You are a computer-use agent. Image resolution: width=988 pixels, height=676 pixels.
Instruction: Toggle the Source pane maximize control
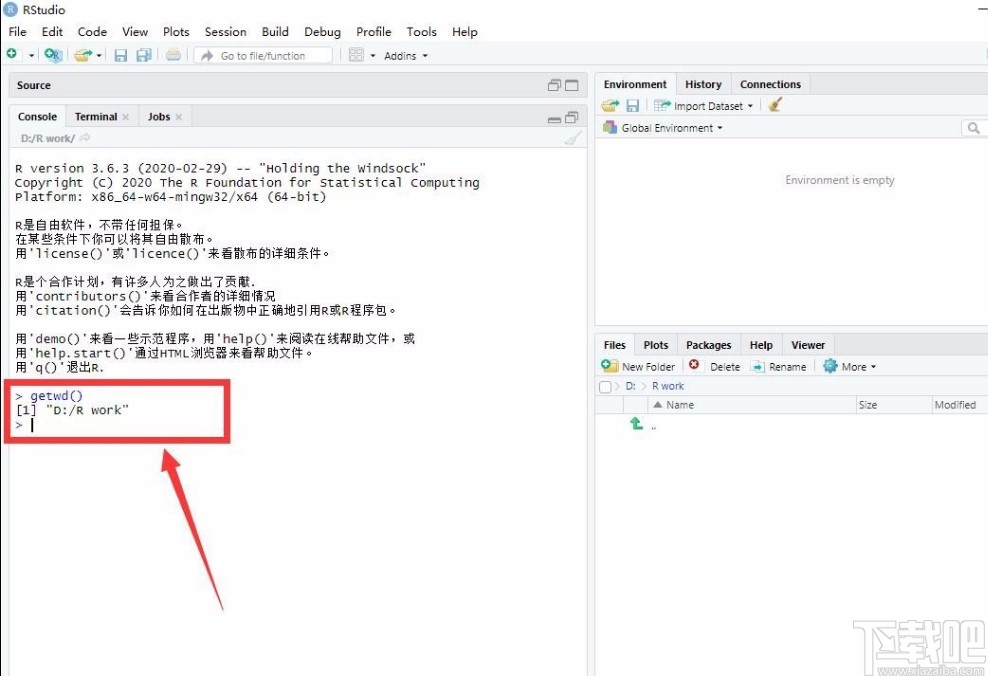[572, 85]
